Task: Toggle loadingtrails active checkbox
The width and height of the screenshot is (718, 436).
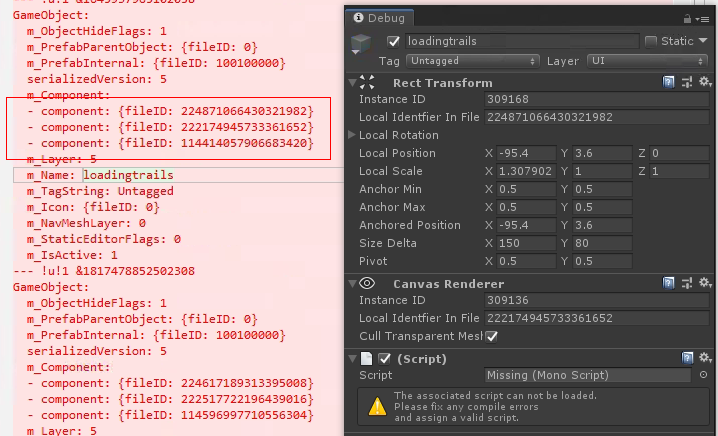Action: click(393, 41)
